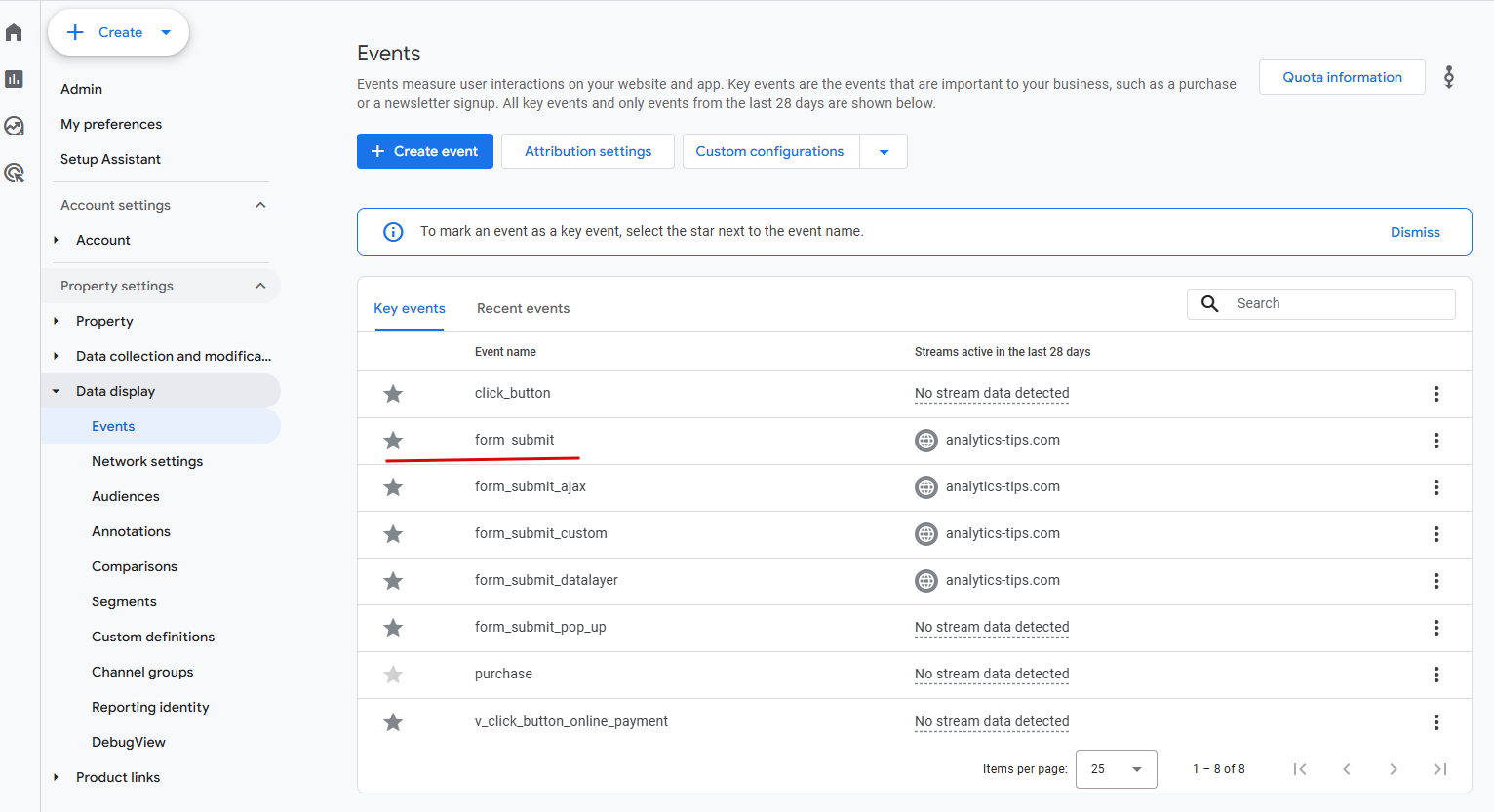Open more options for form_submit row

[1435, 441]
